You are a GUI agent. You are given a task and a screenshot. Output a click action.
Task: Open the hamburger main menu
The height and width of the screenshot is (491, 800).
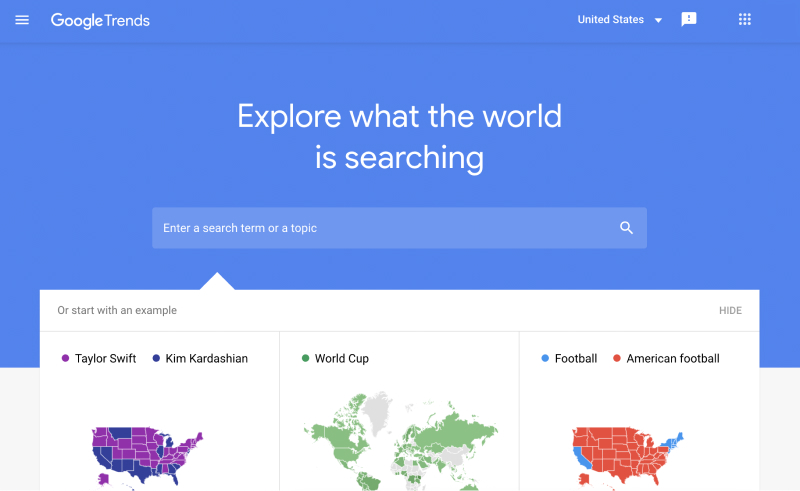22,20
